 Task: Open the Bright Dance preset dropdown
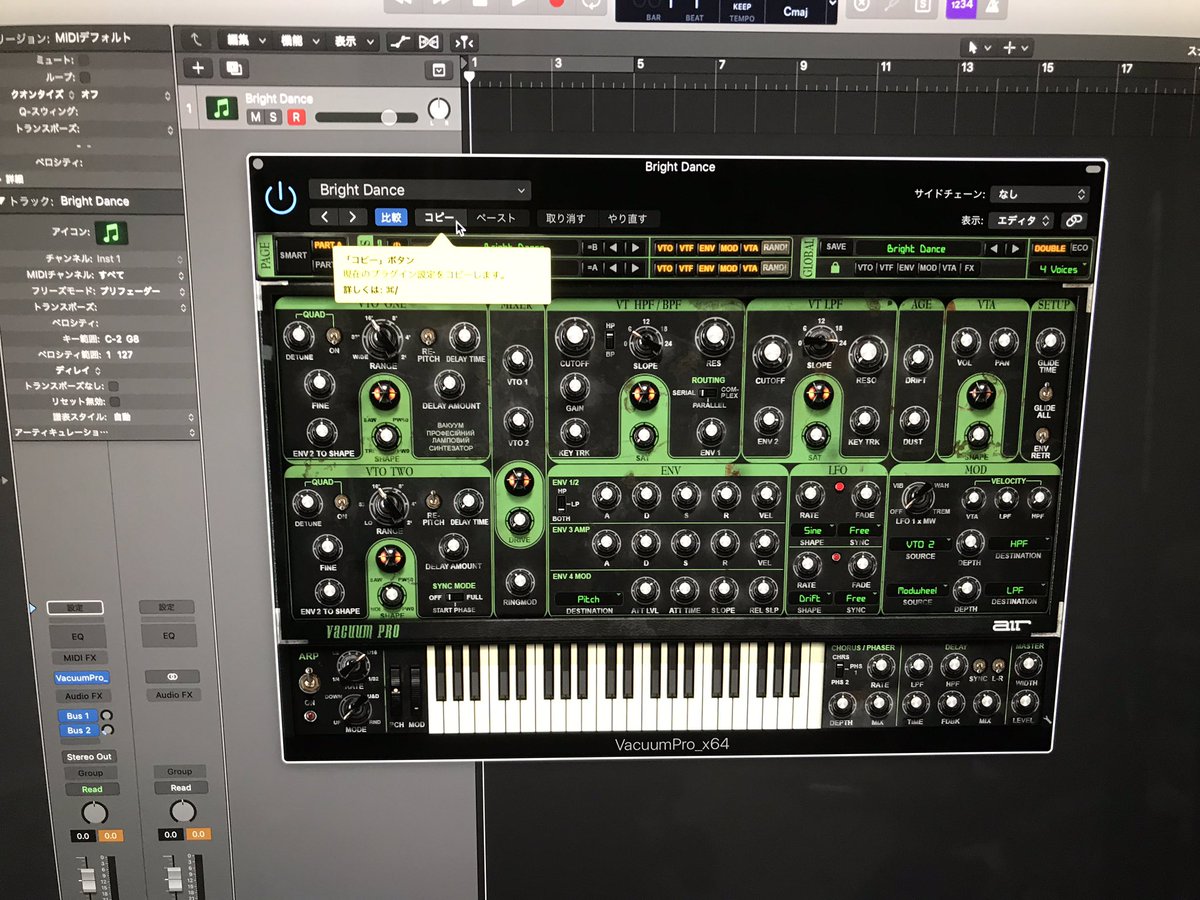[420, 190]
